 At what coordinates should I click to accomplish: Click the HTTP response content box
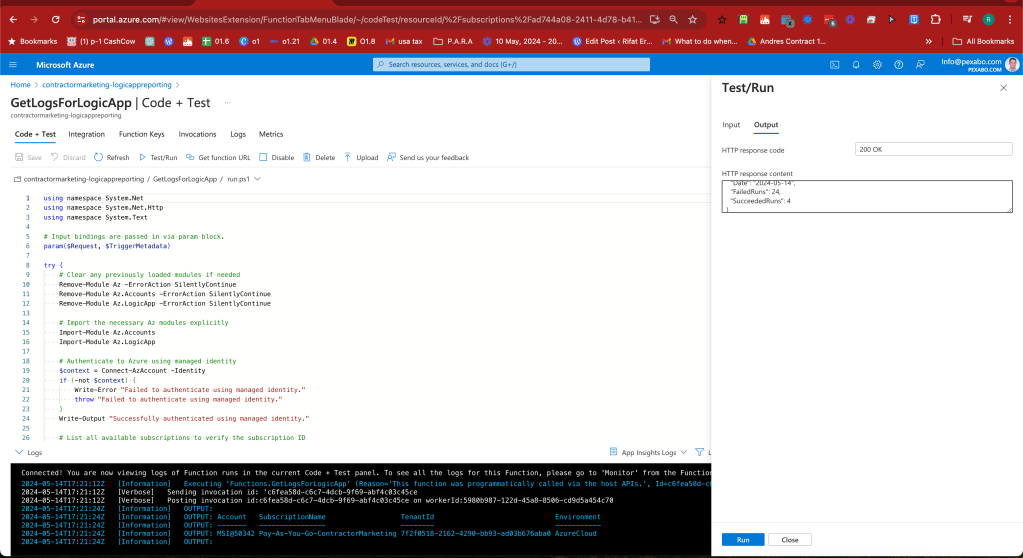click(x=867, y=196)
